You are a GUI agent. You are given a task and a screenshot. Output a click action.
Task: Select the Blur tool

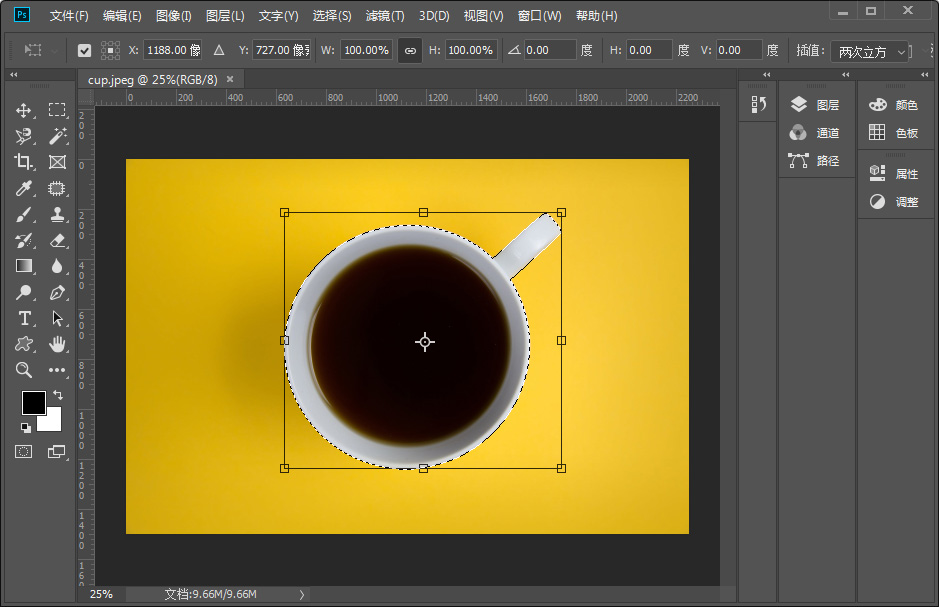pos(57,266)
